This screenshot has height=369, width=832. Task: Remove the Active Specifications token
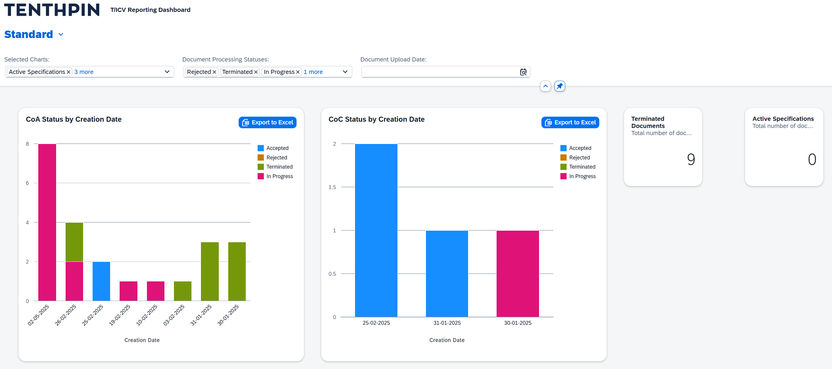(x=68, y=72)
